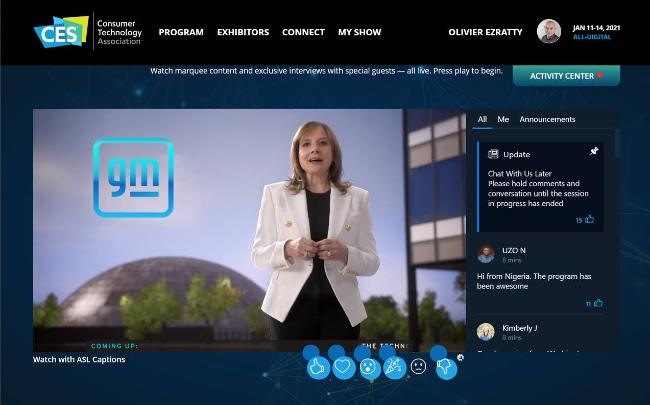Click the Update newspaper icon
Viewport: 650px width, 405px height.
(493, 154)
